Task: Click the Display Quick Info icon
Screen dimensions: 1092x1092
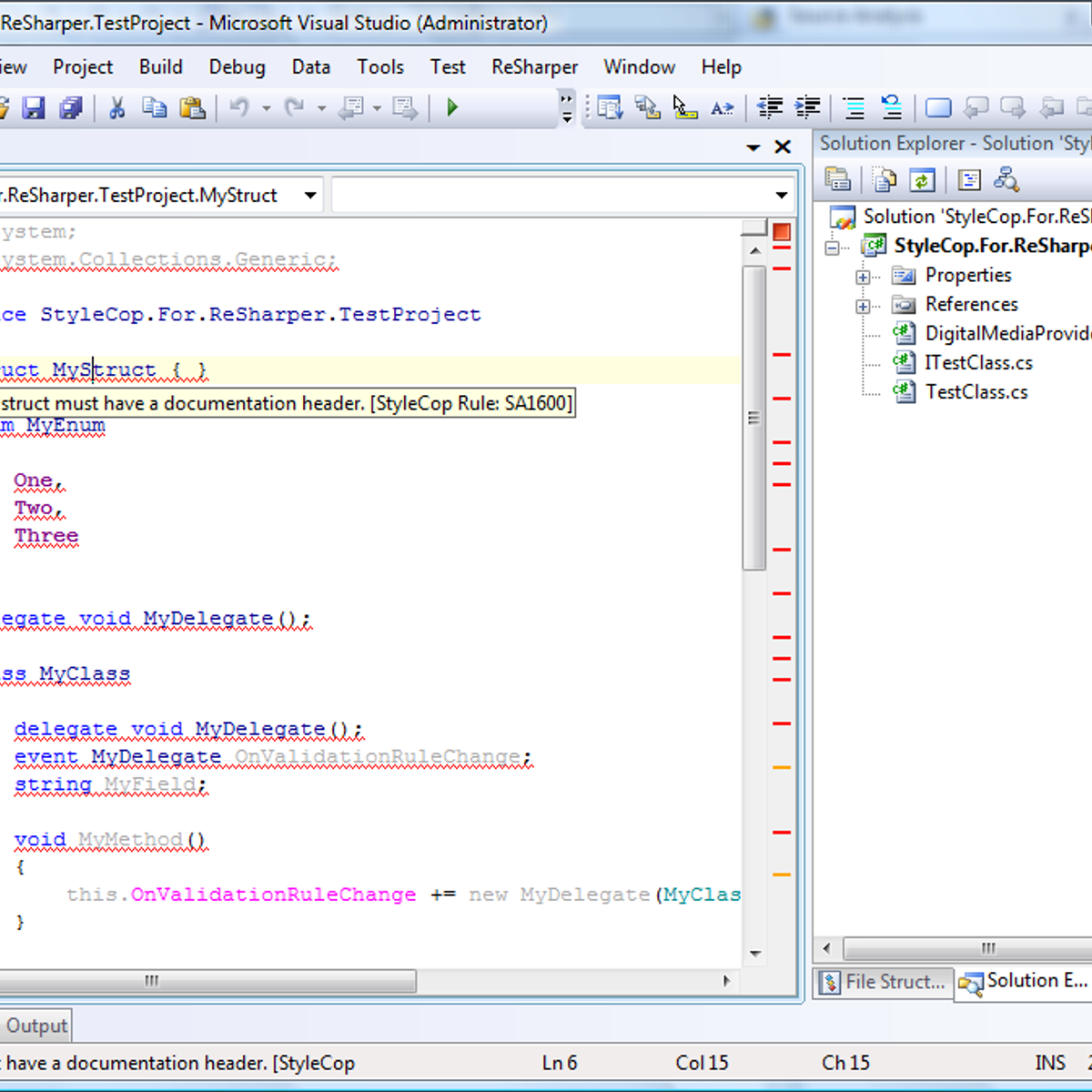Action: tap(684, 108)
